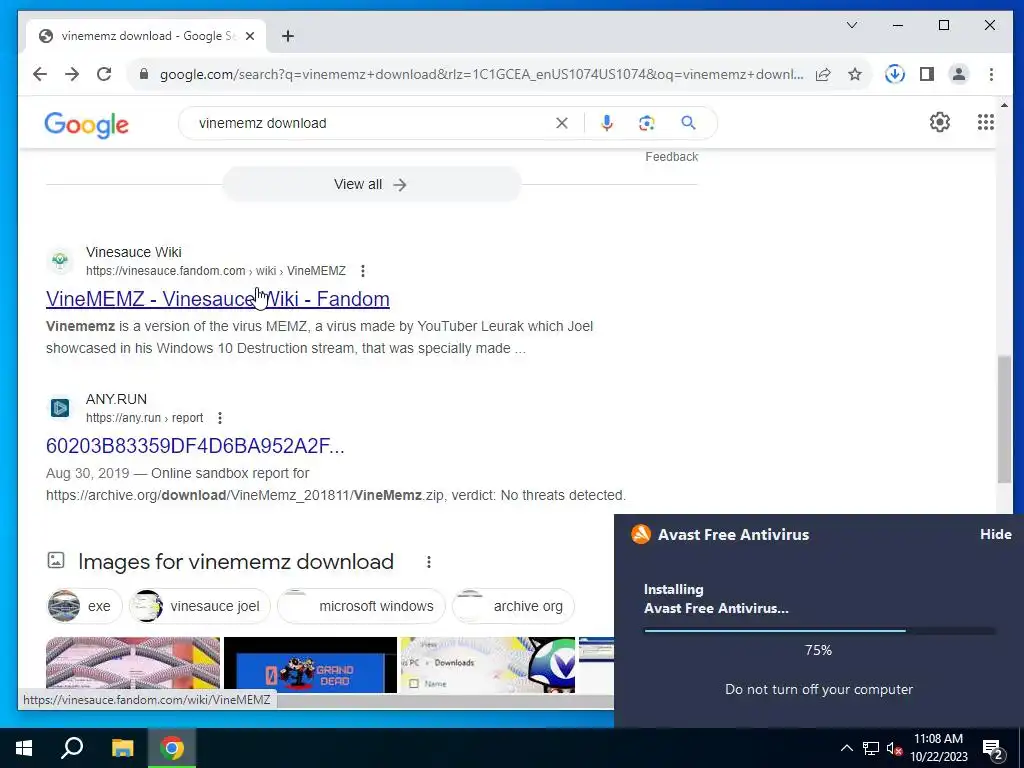Switch to Chrome in taskbar
This screenshot has width=1024, height=768.
[172, 748]
